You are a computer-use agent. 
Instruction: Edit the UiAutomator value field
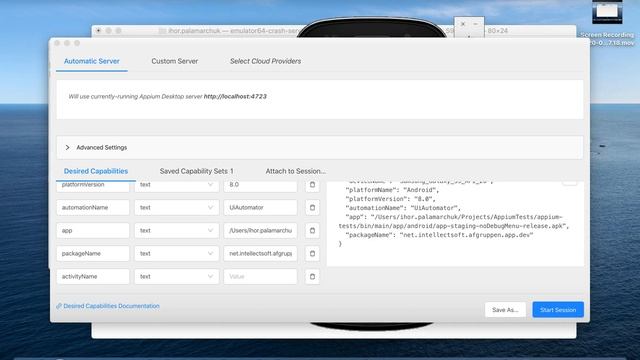click(260, 208)
